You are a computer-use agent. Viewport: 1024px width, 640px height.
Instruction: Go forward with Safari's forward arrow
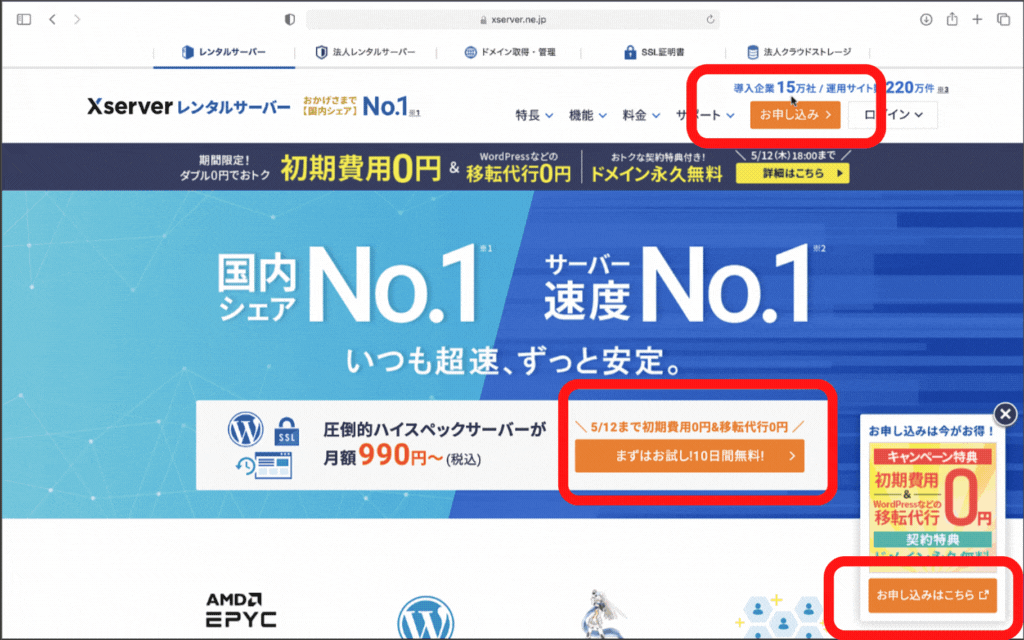coord(77,20)
